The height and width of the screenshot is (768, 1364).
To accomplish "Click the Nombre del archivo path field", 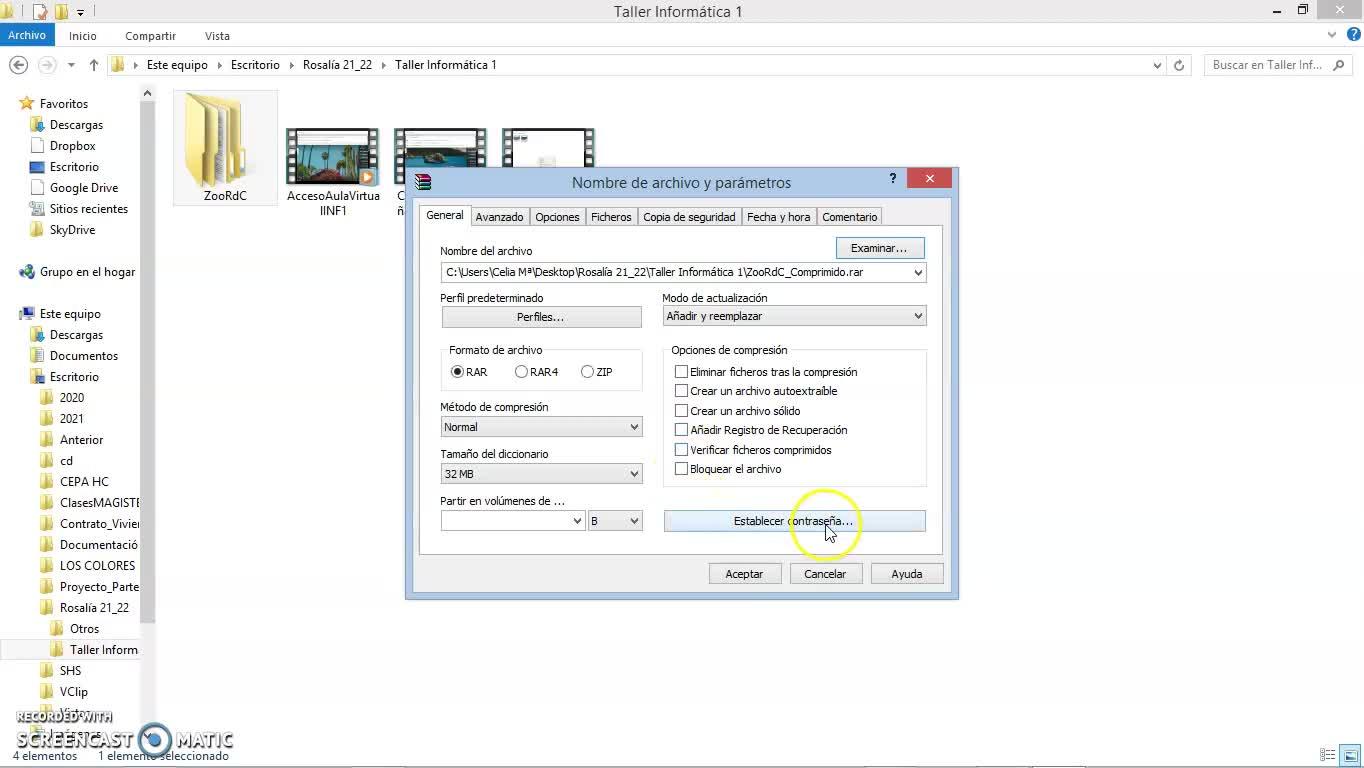I will point(683,272).
